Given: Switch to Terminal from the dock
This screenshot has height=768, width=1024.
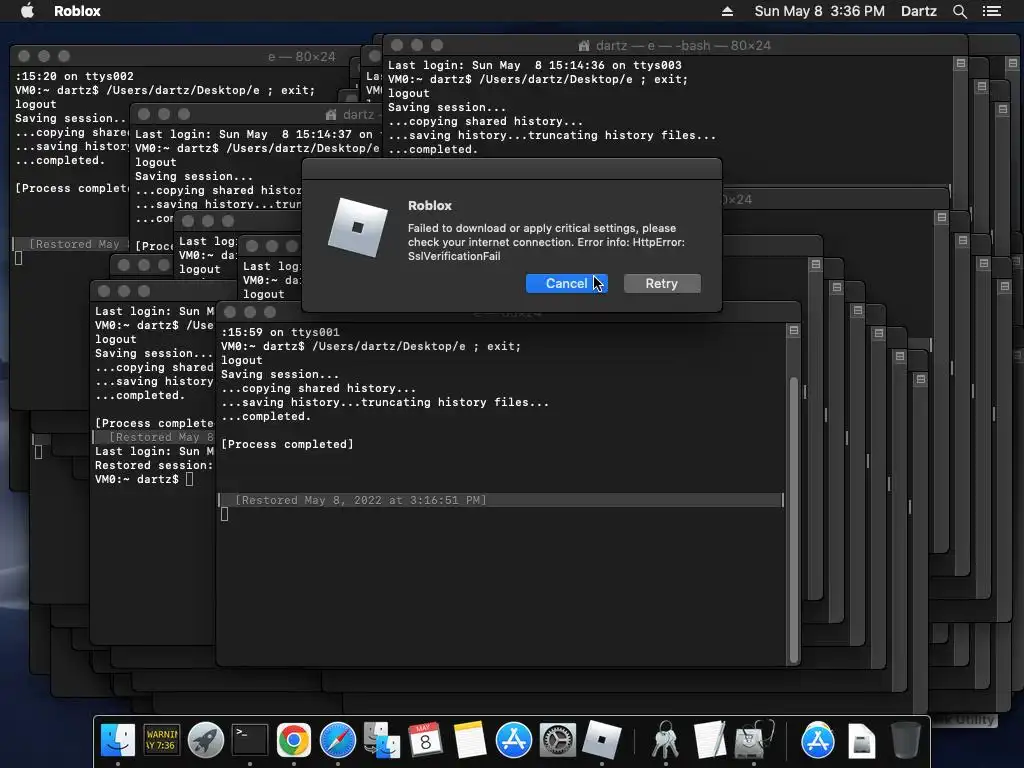Looking at the screenshot, I should (249, 740).
